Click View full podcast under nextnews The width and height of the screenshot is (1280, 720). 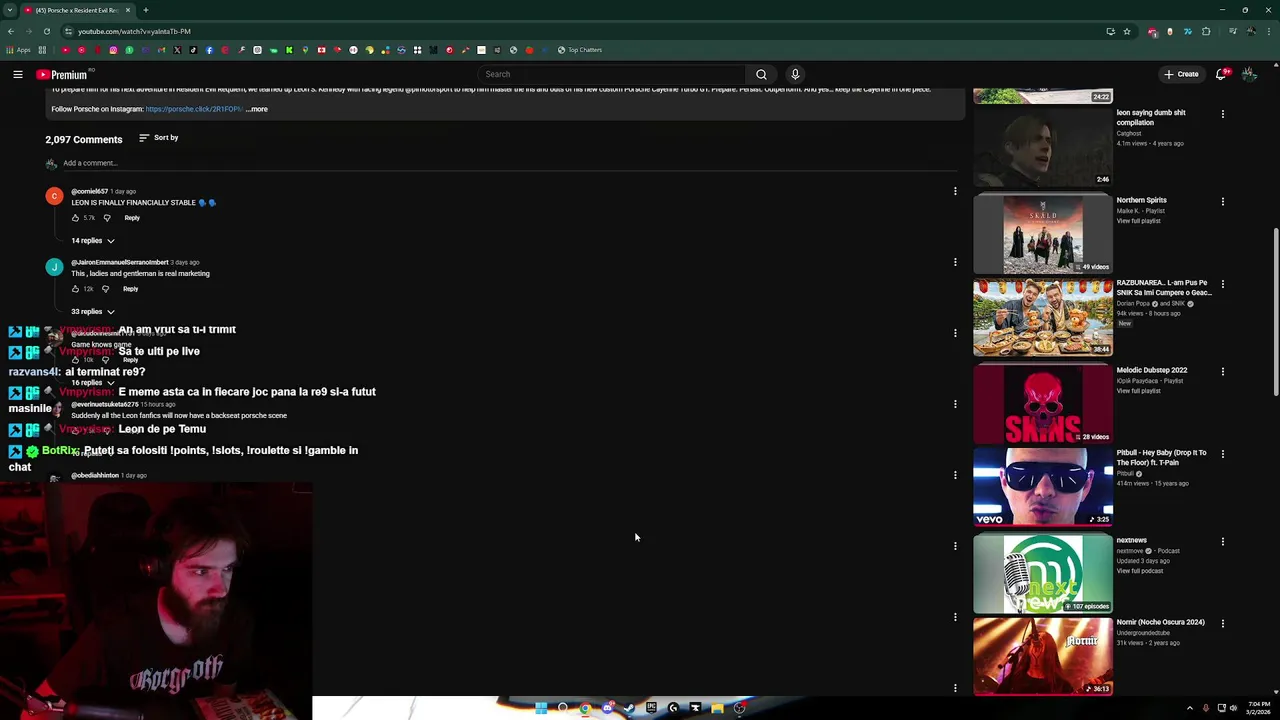click(x=1138, y=571)
